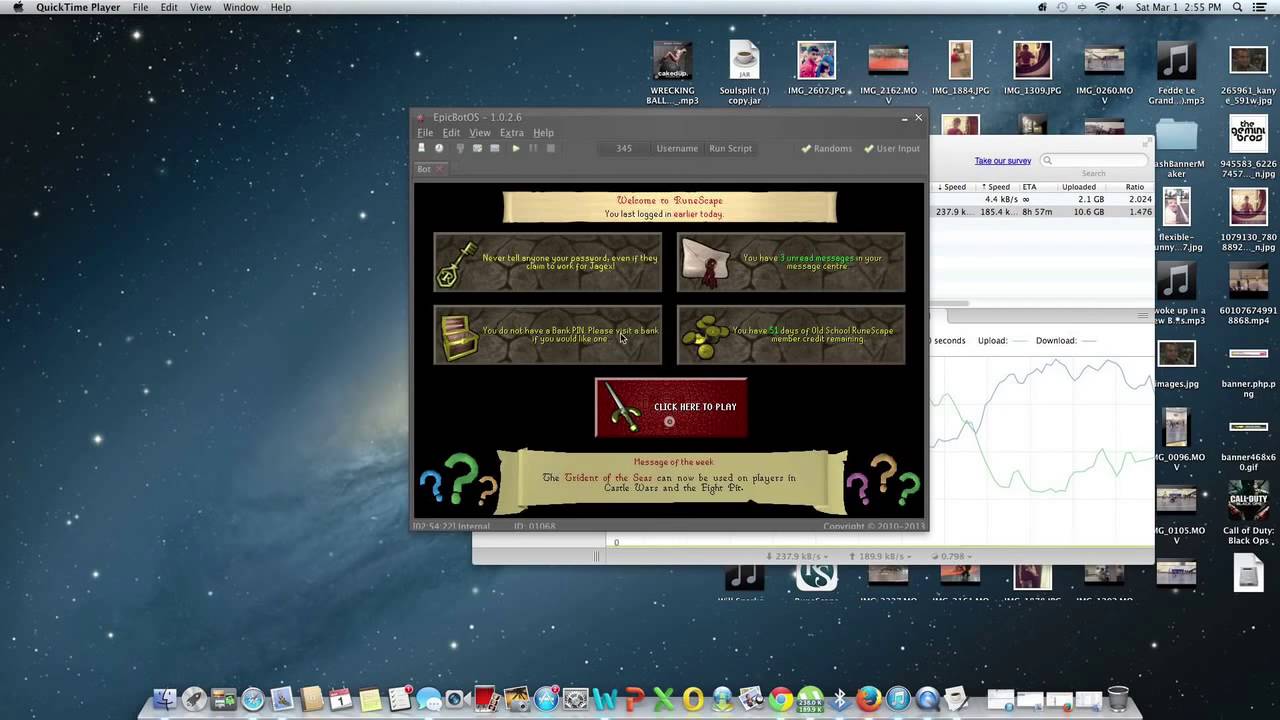Open EpicBot Extra menu
This screenshot has width=1280, height=720.
511,132
